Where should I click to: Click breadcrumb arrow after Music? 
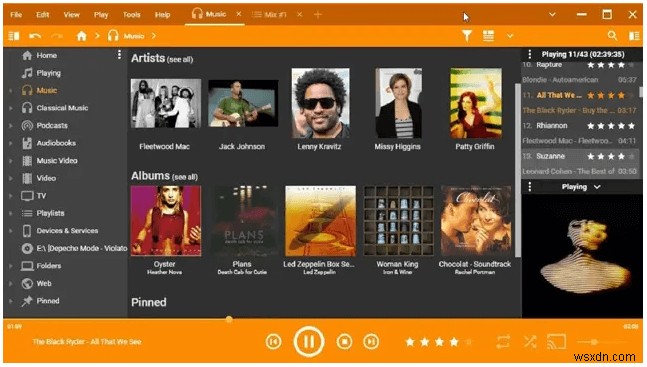point(153,36)
